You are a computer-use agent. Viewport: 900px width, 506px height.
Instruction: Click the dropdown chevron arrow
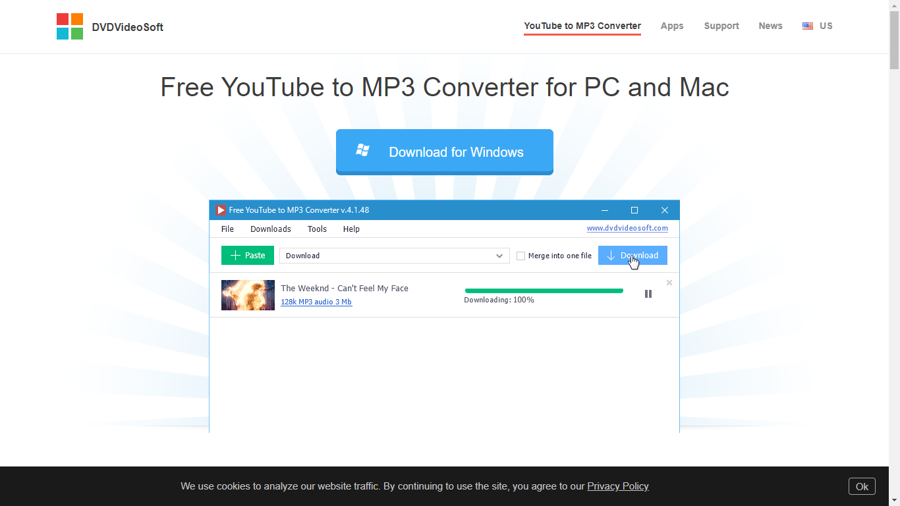click(x=499, y=256)
